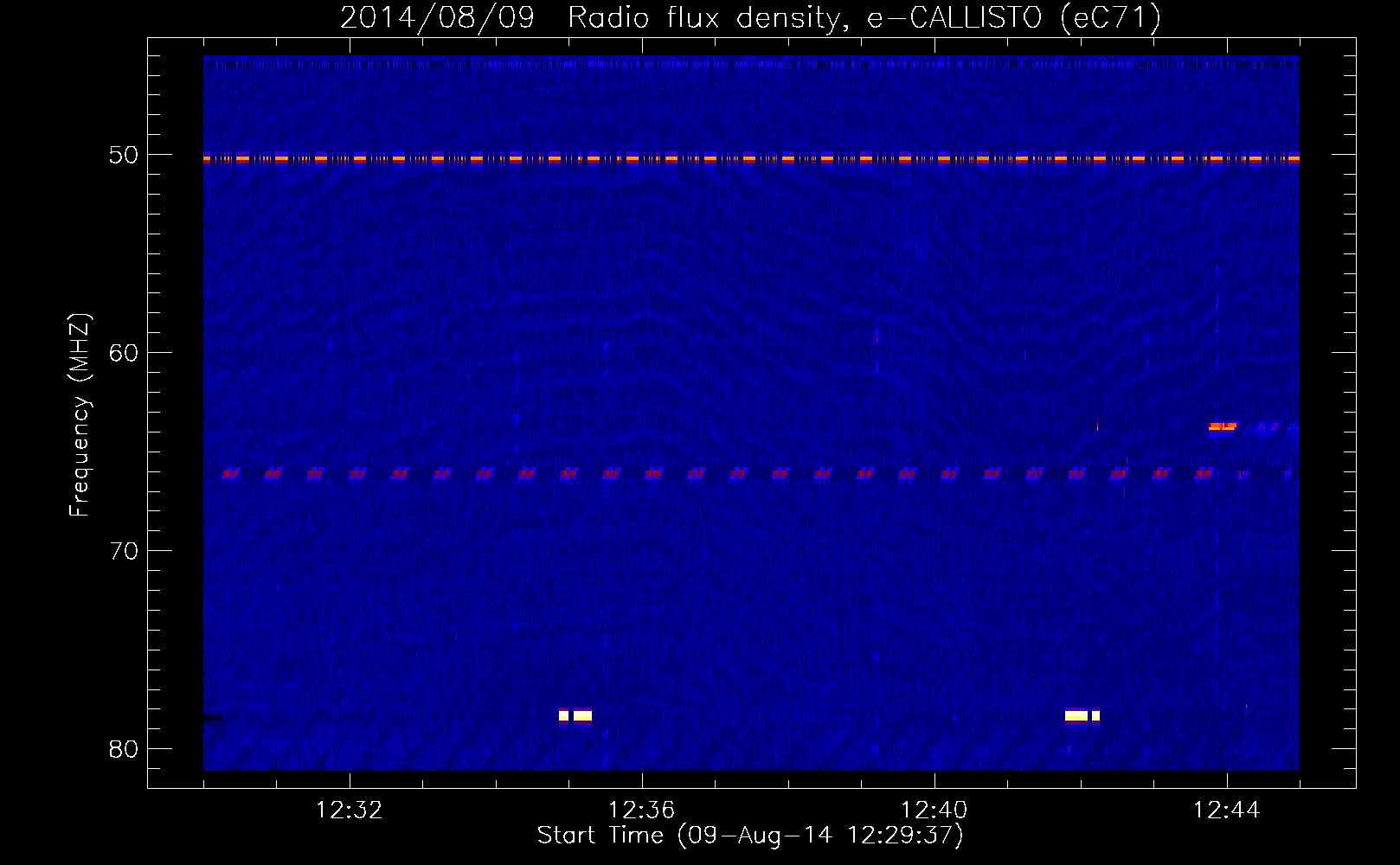Click the 'Start Time (09-Aug-14 12:29:37)' label
Screen dimensions: 1400x865
[x=750, y=836]
